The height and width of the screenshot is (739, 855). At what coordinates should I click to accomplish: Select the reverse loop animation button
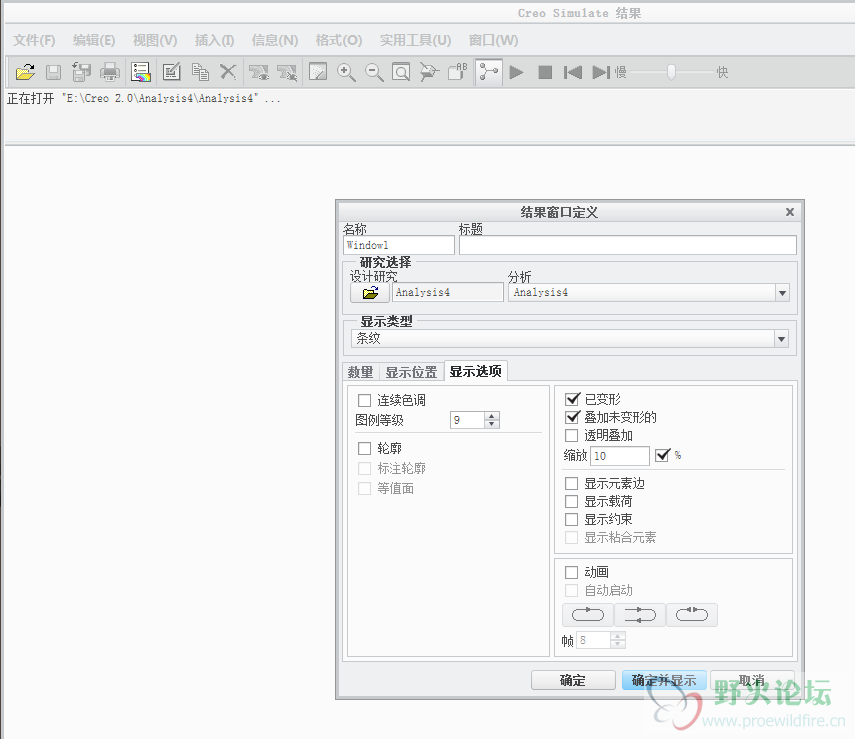click(x=691, y=615)
